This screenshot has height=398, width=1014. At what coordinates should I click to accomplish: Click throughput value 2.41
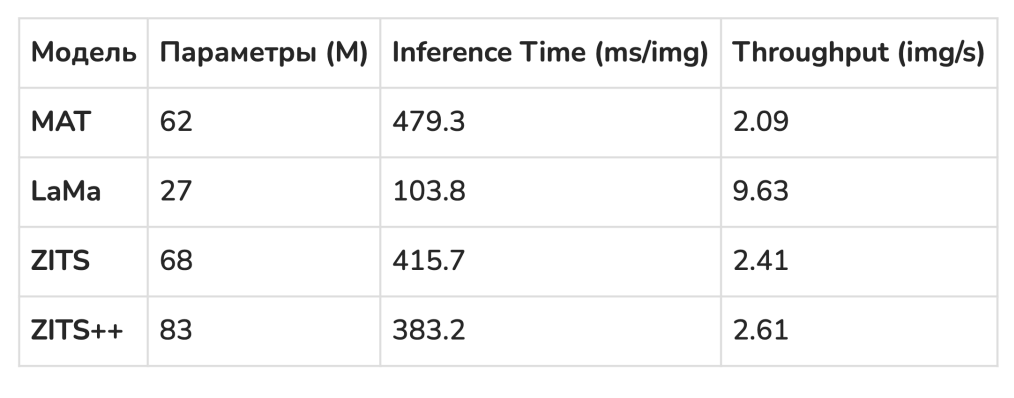coord(760,261)
